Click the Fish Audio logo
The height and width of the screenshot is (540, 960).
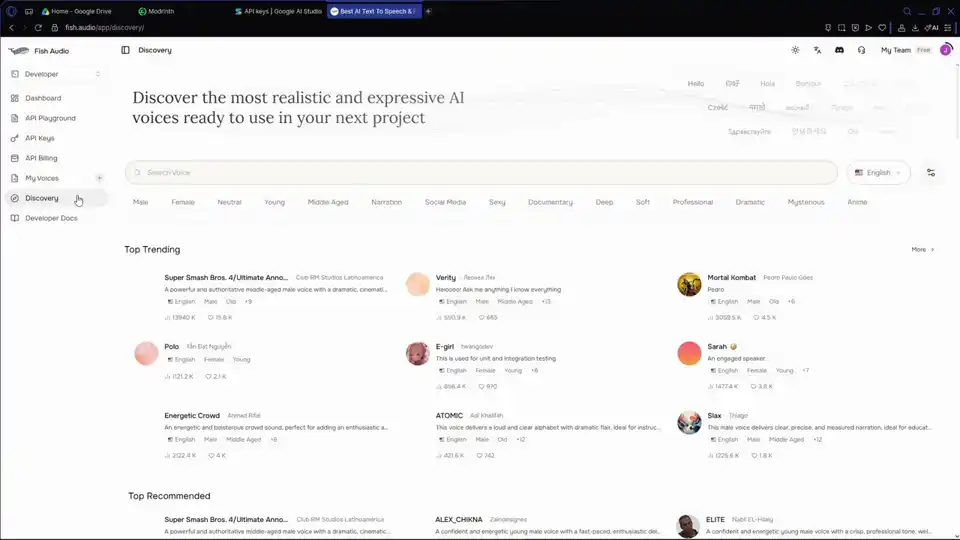[x=18, y=51]
